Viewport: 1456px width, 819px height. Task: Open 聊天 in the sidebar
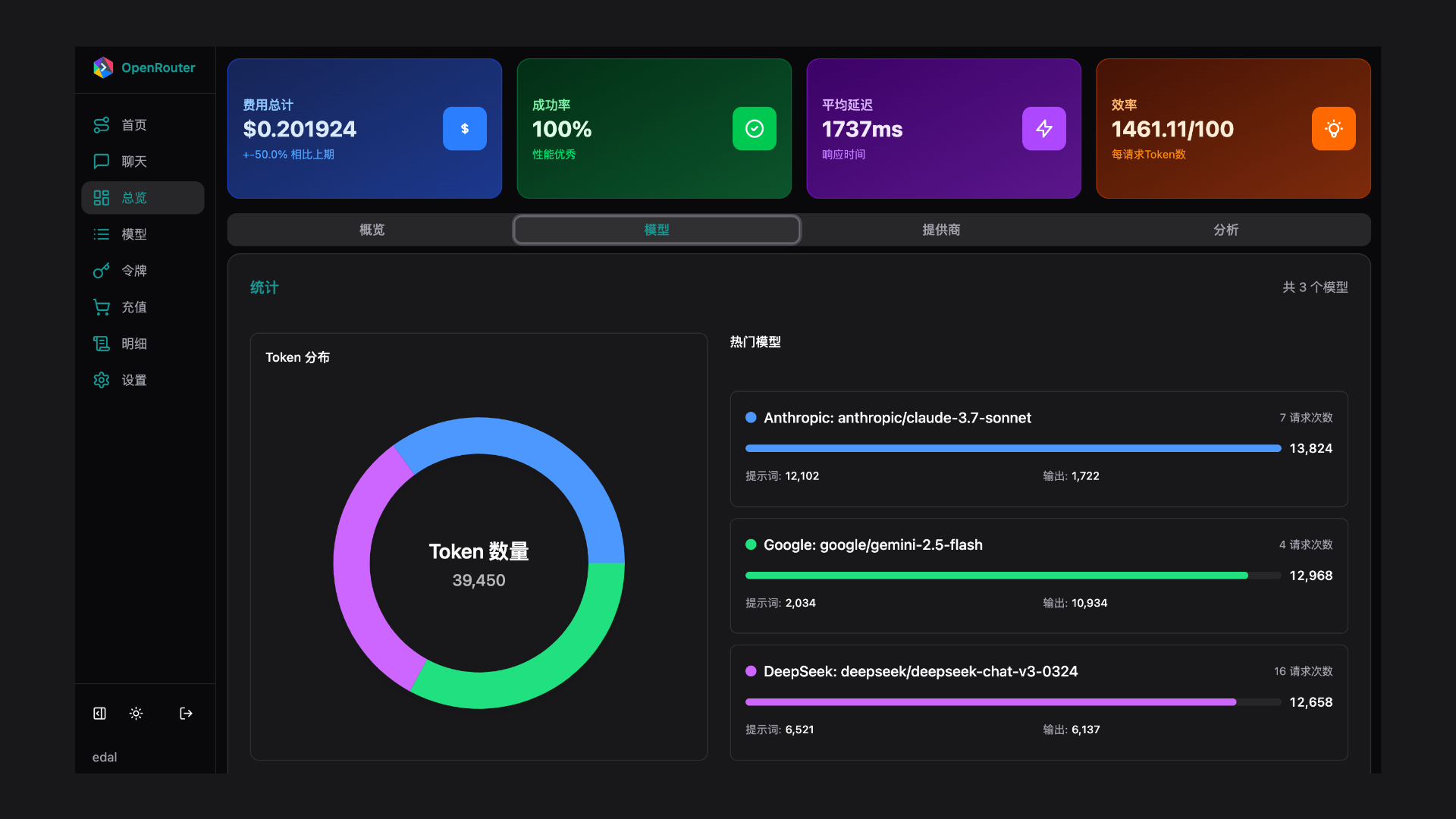click(143, 162)
